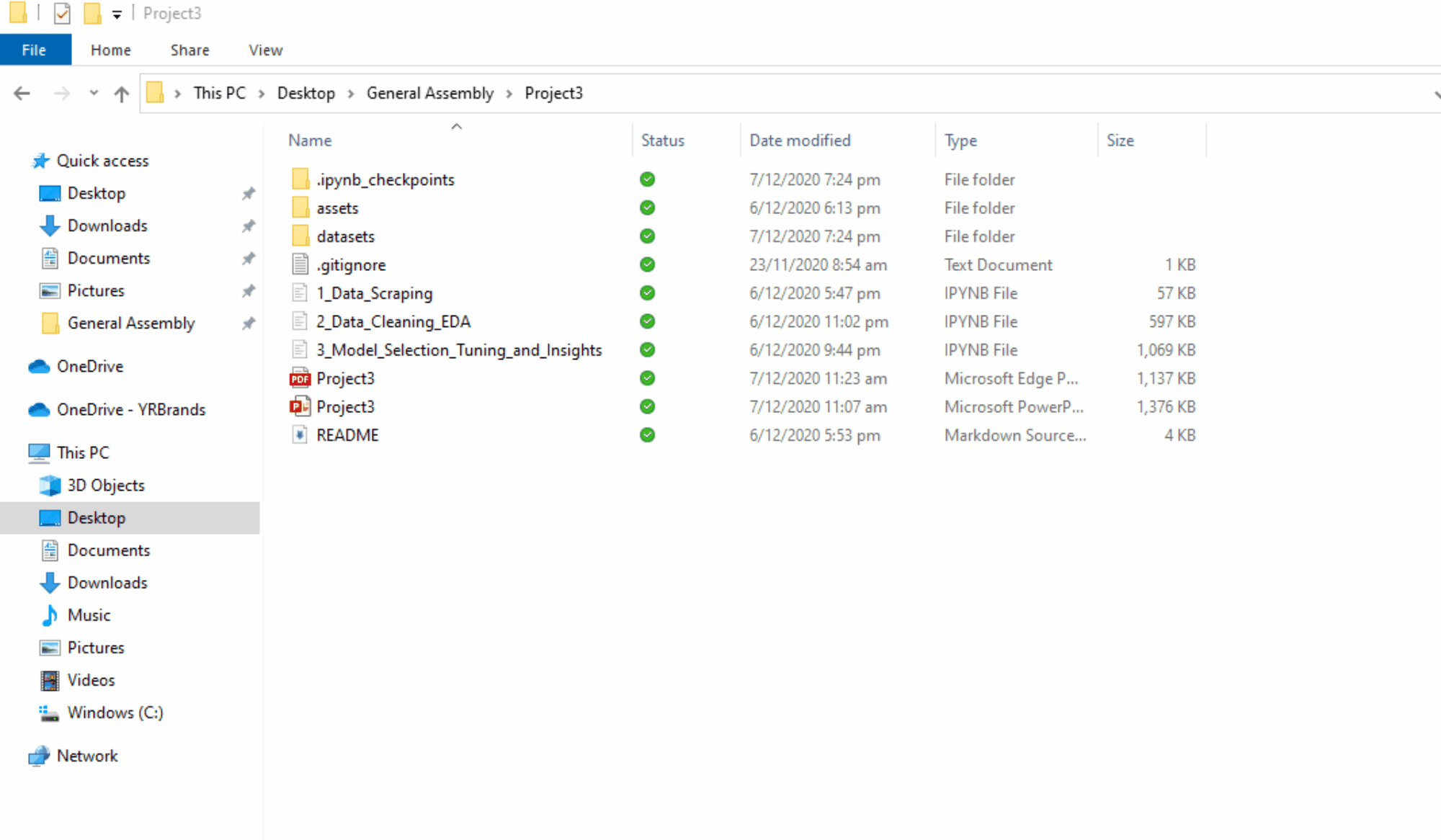
Task: Click the Up one level arrow
Action: pos(121,94)
